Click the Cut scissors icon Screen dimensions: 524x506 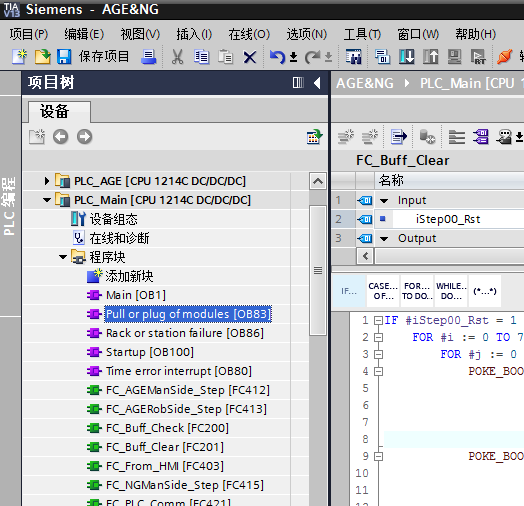(x=177, y=57)
